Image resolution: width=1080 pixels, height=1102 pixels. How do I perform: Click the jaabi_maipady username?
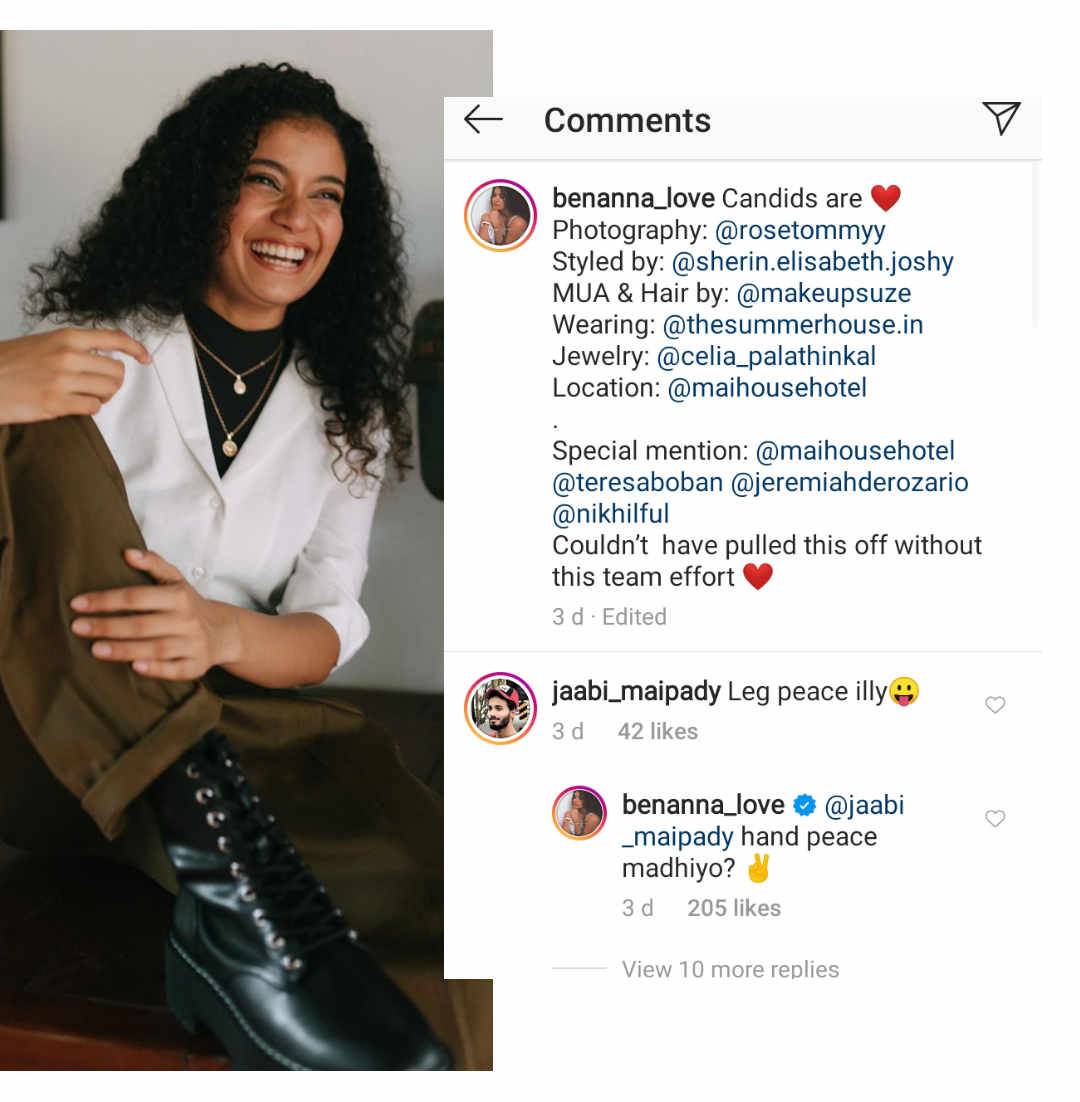[x=636, y=691]
